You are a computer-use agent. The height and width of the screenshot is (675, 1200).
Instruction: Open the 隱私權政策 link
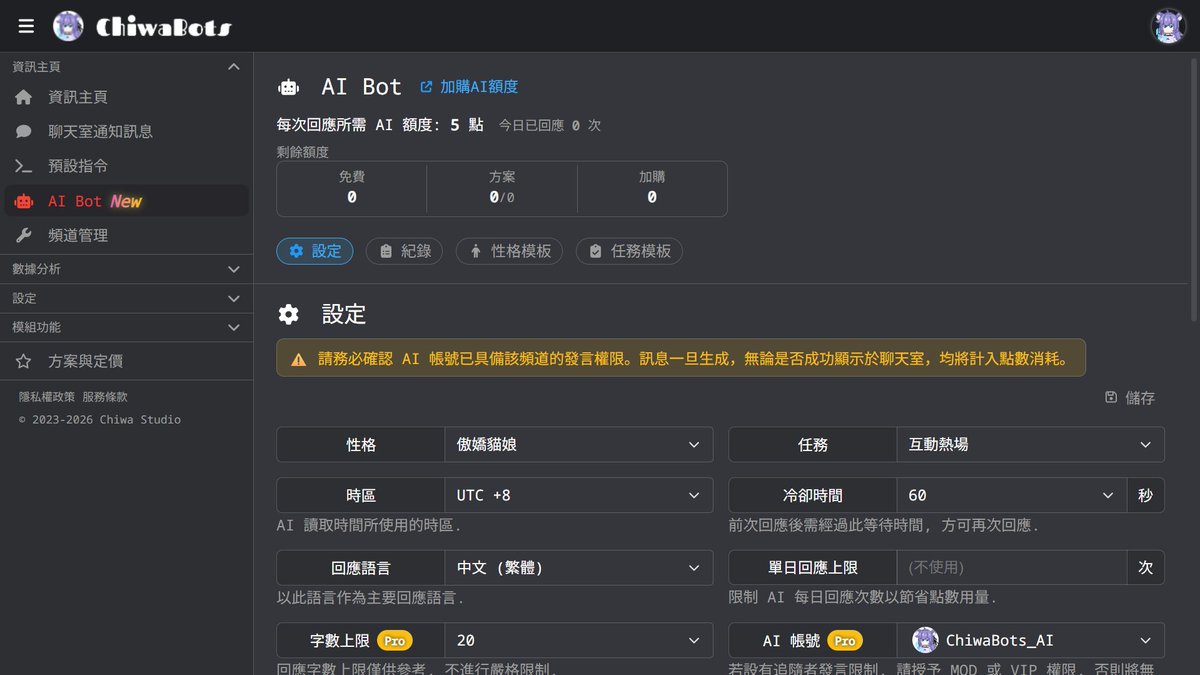coord(47,397)
